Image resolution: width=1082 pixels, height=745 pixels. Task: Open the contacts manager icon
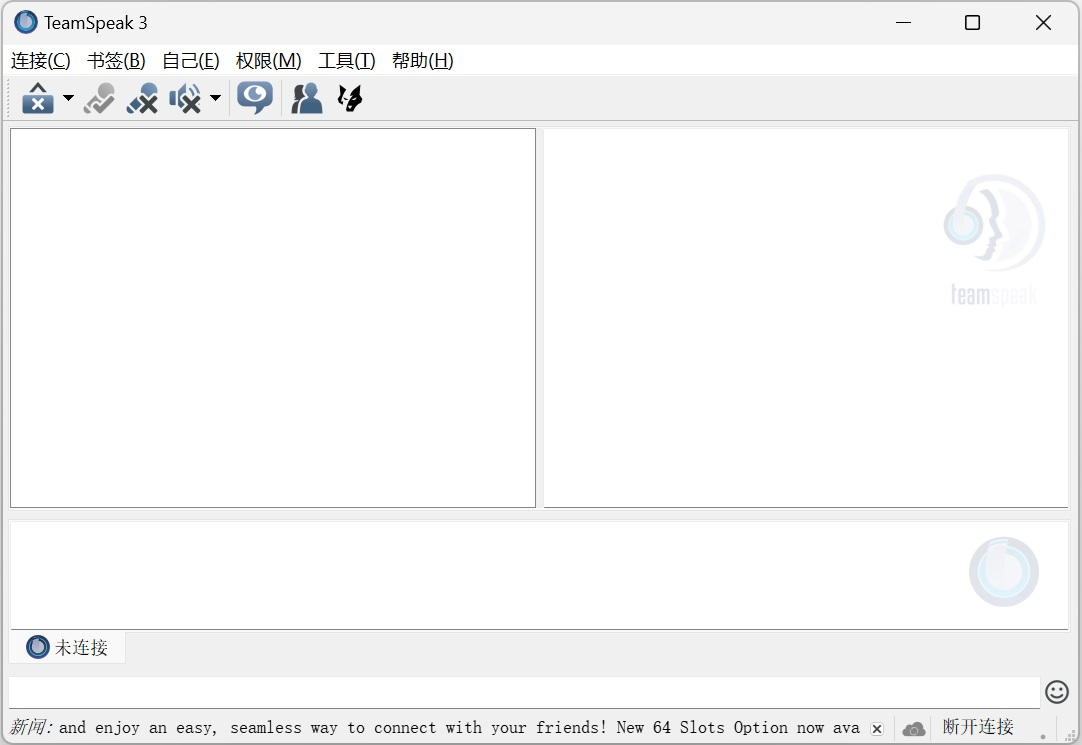point(306,98)
